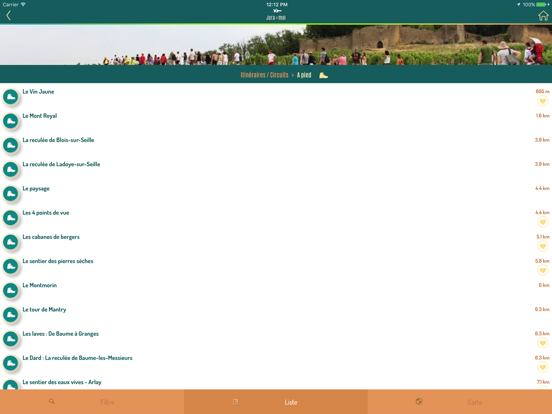Tap the boot icon beside Le Montmorin
Screen dimensions: 552x414
click(x=11, y=290)
